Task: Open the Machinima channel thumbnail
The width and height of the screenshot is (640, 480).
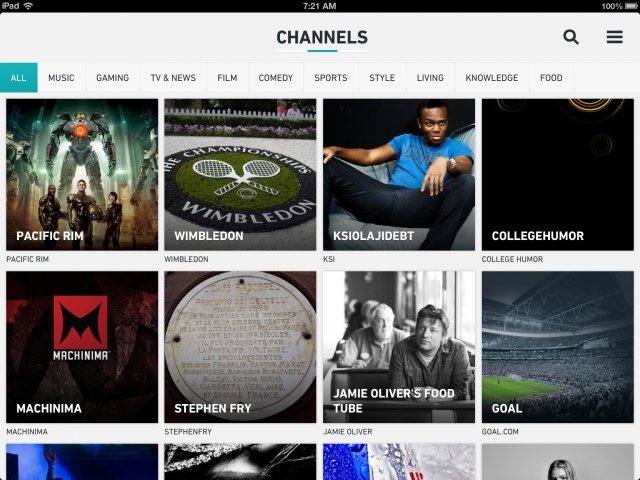Action: pos(82,347)
